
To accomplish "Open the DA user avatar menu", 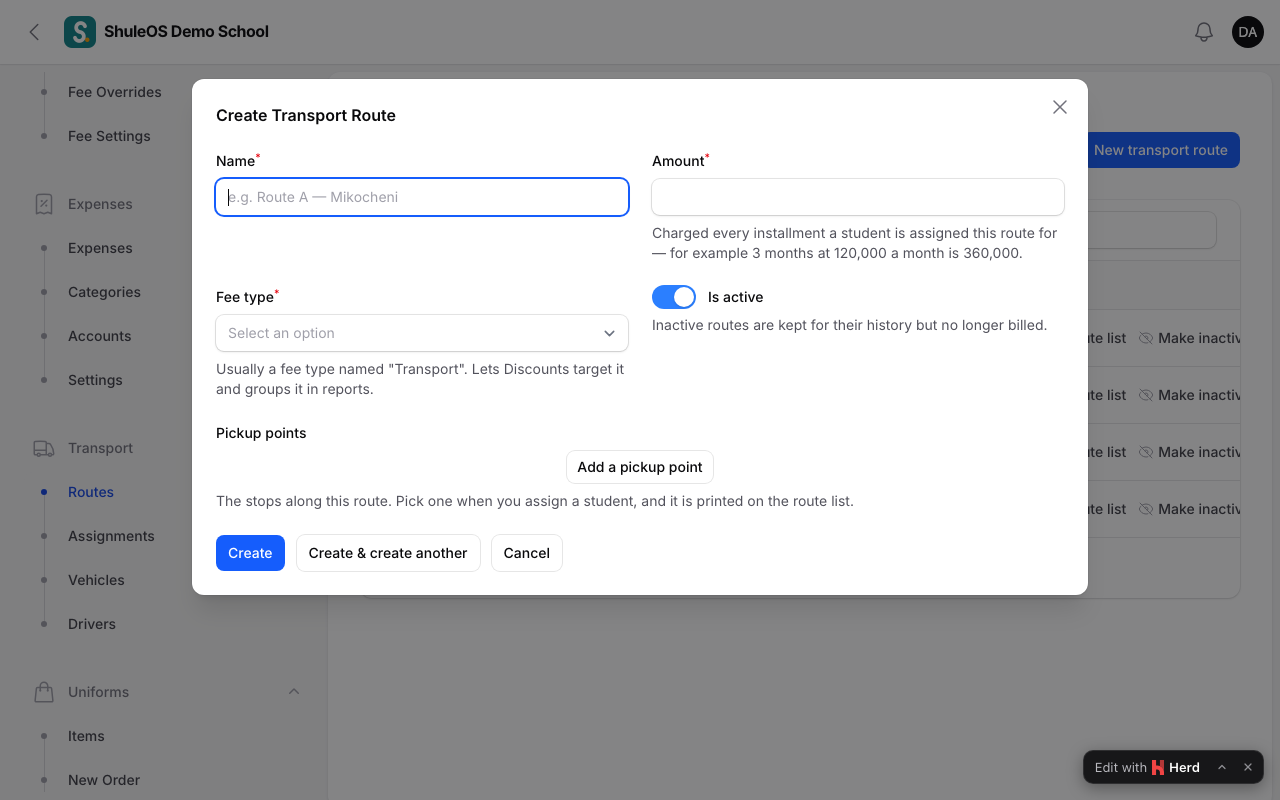I will [1248, 32].
